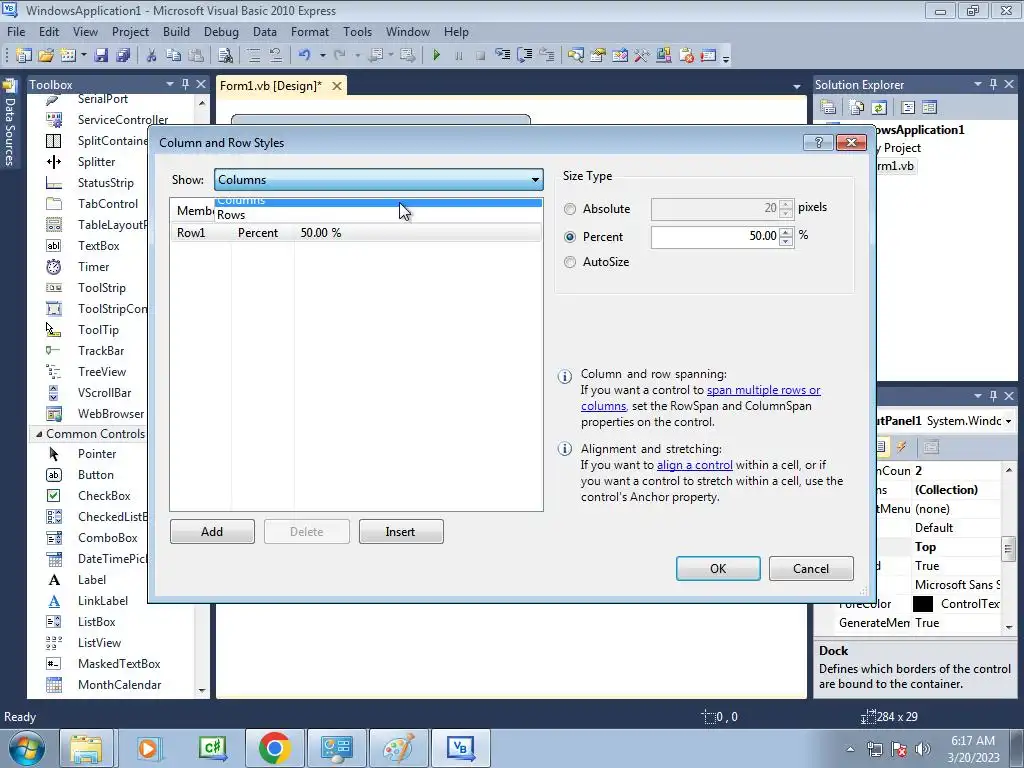Open the Data Sources side tab

point(9,124)
